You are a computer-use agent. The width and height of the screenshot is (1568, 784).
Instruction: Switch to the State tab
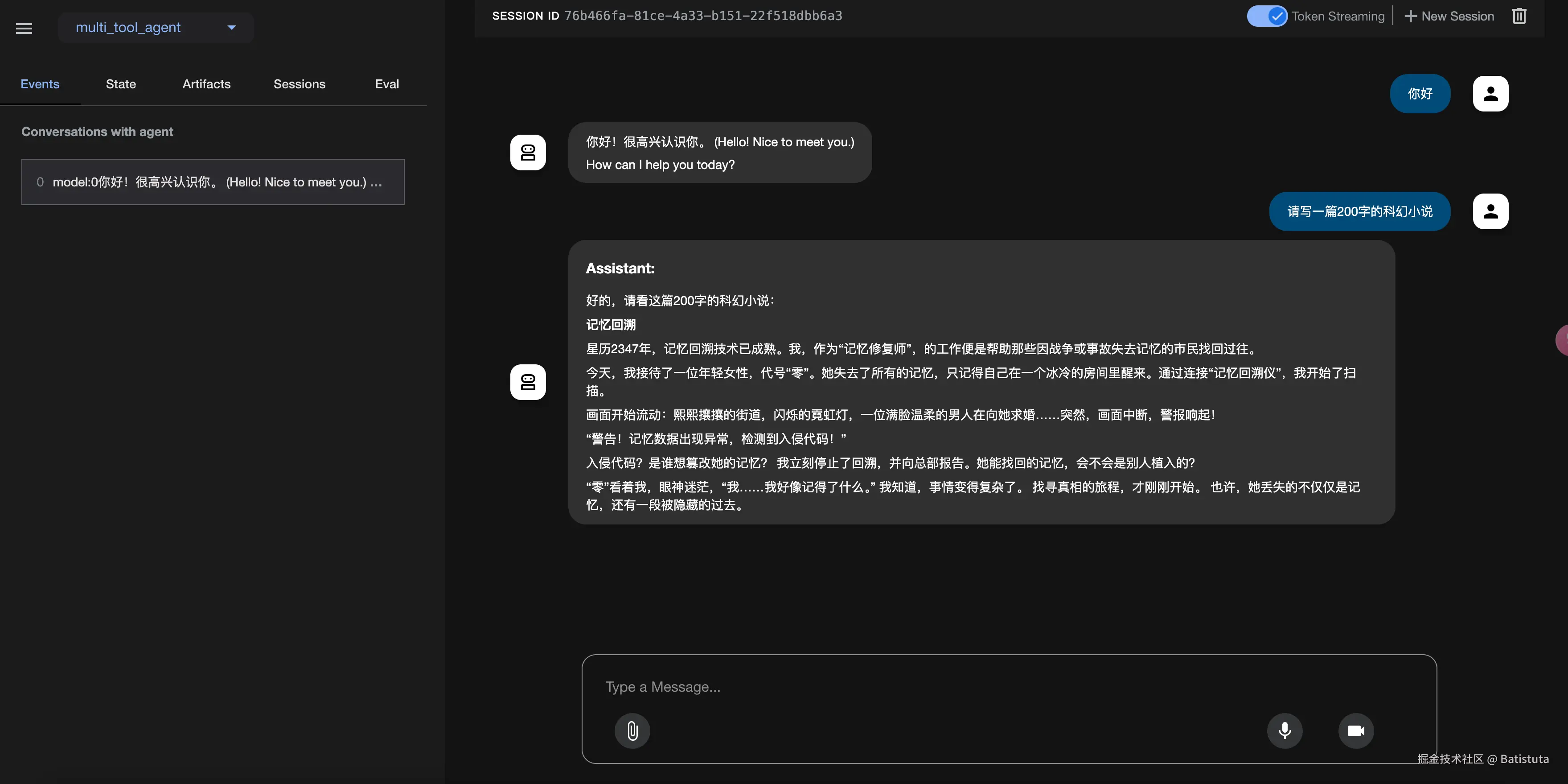(120, 84)
